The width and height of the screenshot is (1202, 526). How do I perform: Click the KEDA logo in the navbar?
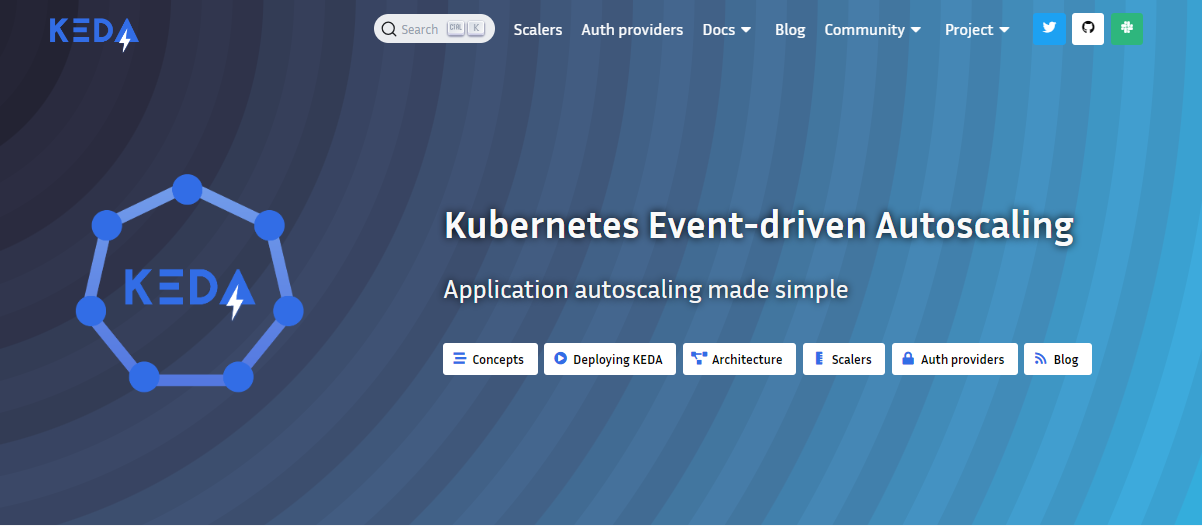(x=94, y=33)
